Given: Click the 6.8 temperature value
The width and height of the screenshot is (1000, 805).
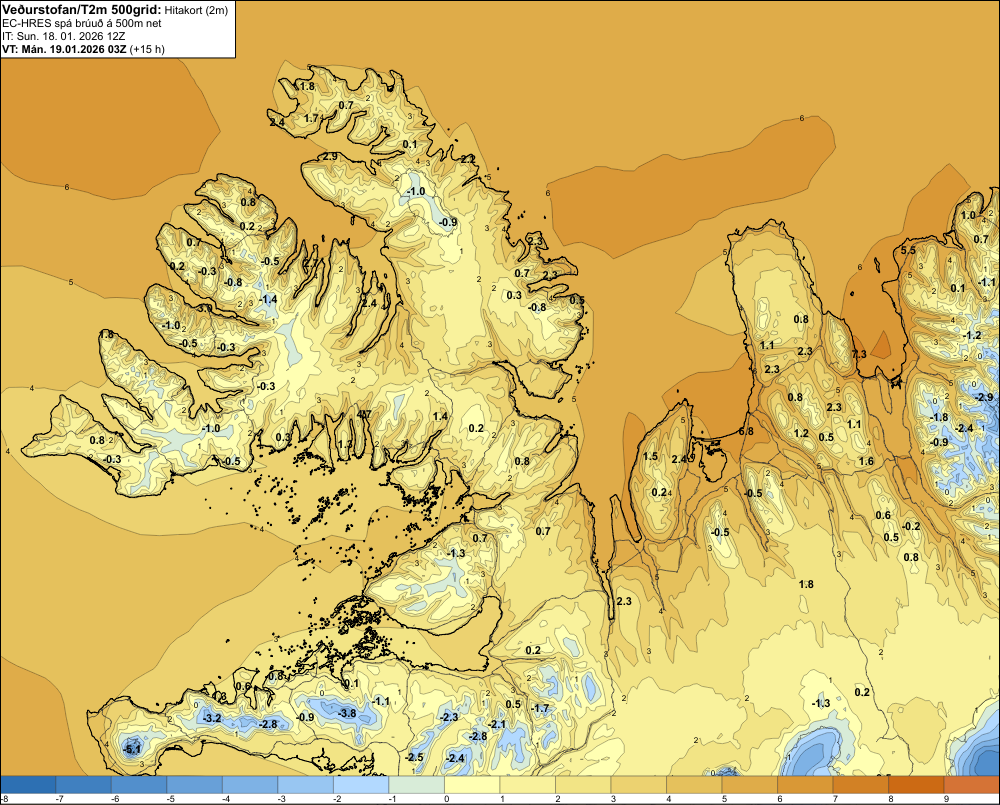Looking at the screenshot, I should [x=746, y=431].
